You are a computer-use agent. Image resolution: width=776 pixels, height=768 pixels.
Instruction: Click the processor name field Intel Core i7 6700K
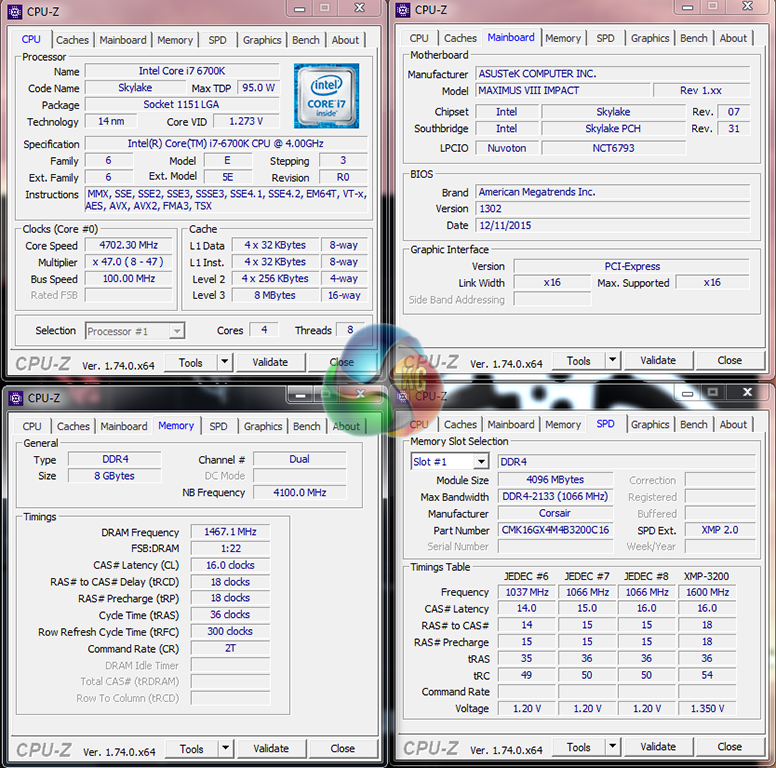182,71
